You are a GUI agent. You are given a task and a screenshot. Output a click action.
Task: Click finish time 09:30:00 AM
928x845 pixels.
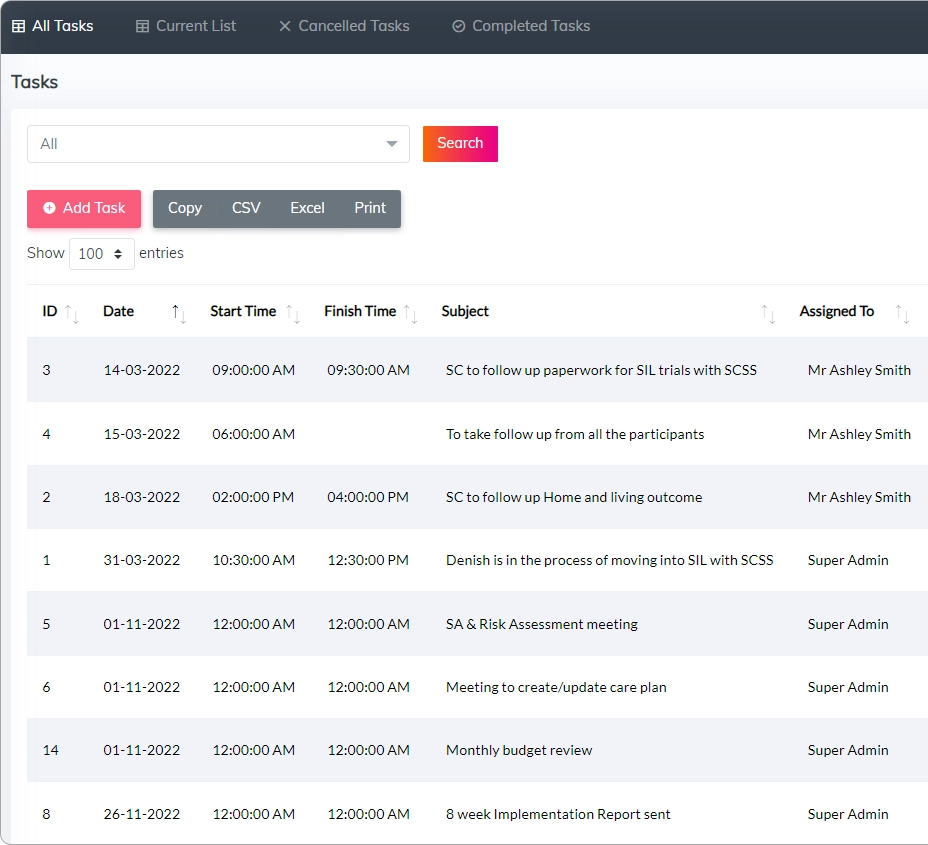(368, 370)
